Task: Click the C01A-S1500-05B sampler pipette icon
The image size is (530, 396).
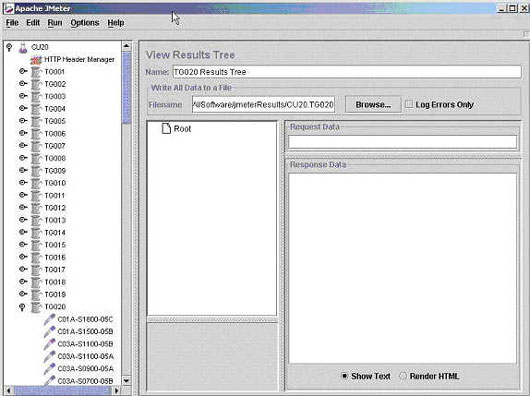Action: point(49,332)
